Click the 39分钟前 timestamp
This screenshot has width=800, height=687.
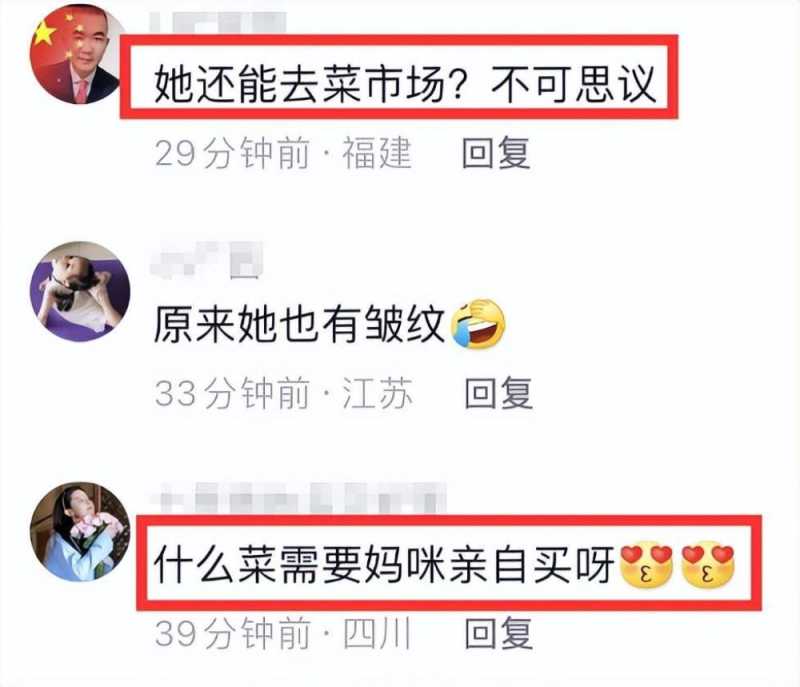pyautogui.click(x=232, y=633)
